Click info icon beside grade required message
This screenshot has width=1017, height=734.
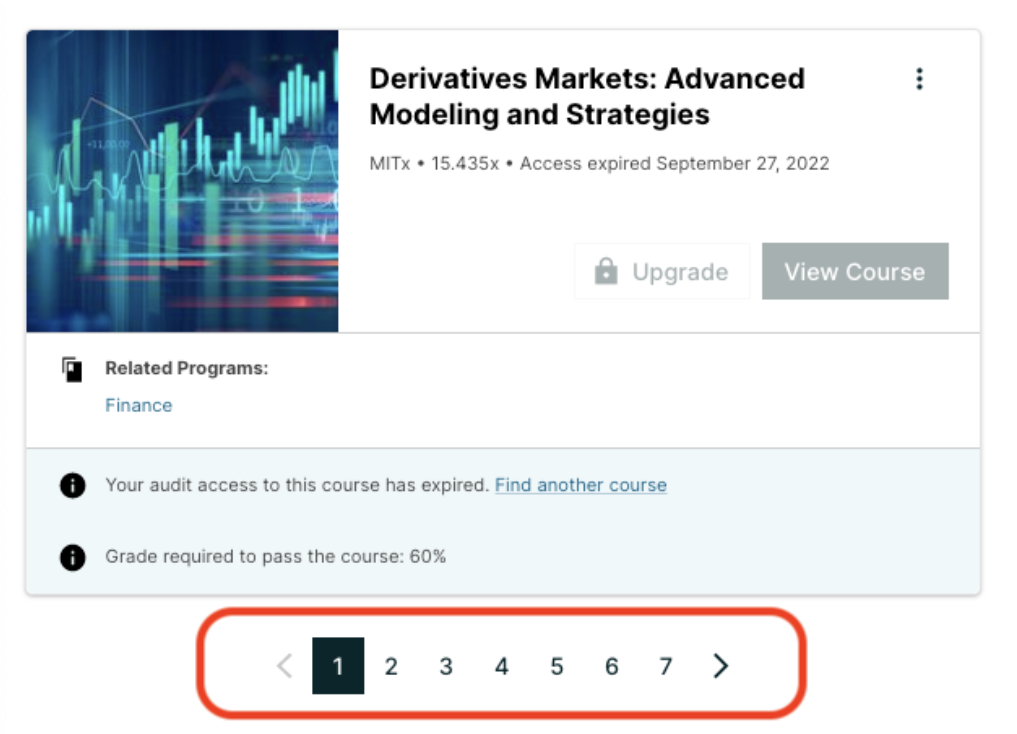(72, 557)
